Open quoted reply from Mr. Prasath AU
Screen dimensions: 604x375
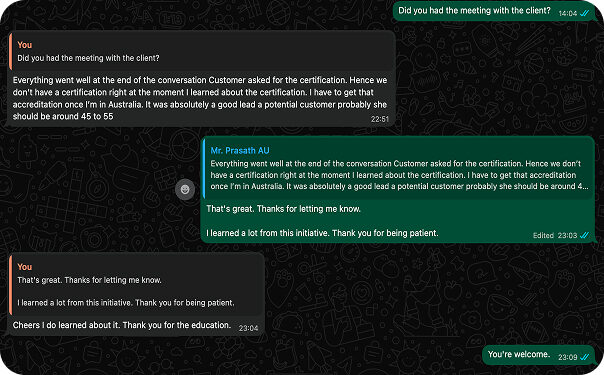[399, 168]
